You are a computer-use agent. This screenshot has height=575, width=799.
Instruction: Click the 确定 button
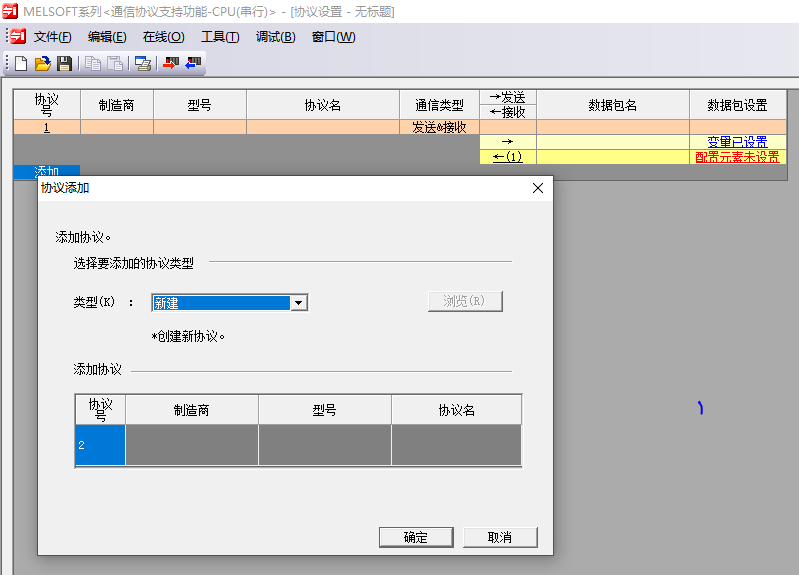click(416, 537)
